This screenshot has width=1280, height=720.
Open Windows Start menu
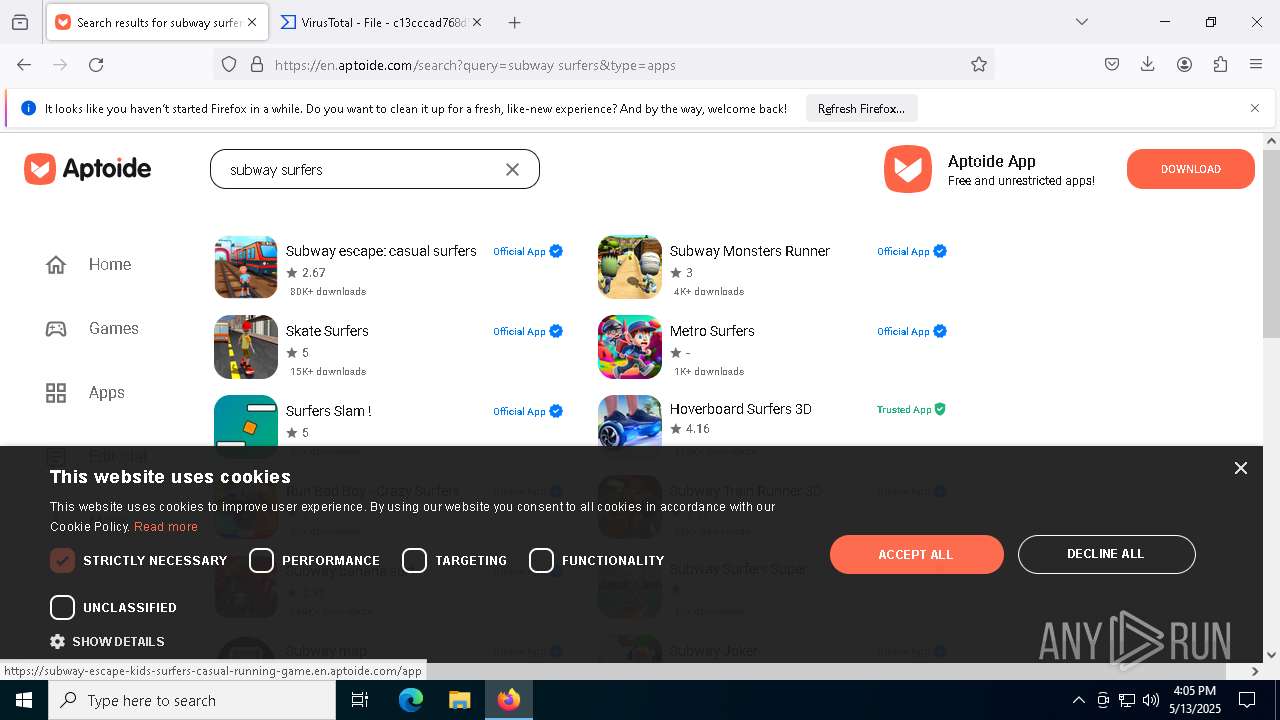24,700
